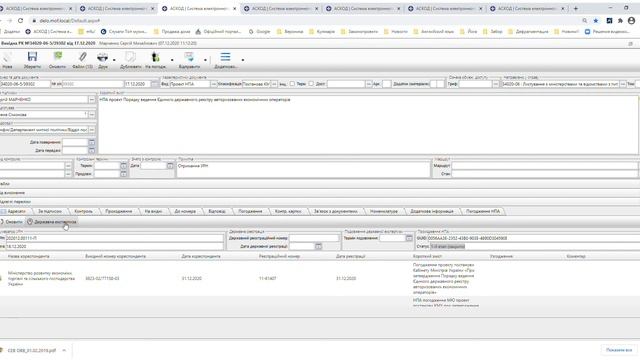Viewport: 640px width, 360px height.
Task: Open the browser extensions puzzle icon
Action: [x=620, y=20]
